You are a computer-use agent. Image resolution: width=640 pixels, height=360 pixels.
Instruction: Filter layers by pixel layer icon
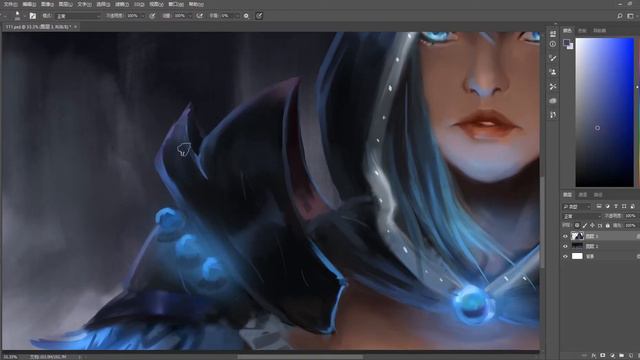(599, 206)
